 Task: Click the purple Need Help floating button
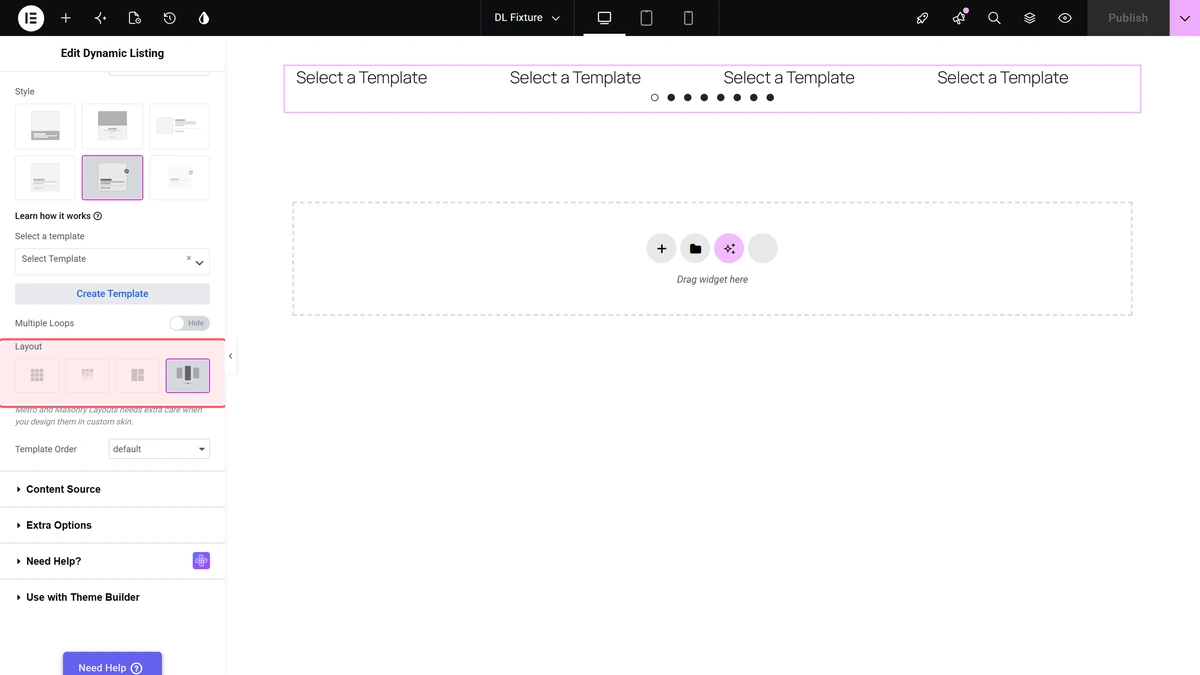(x=112, y=665)
